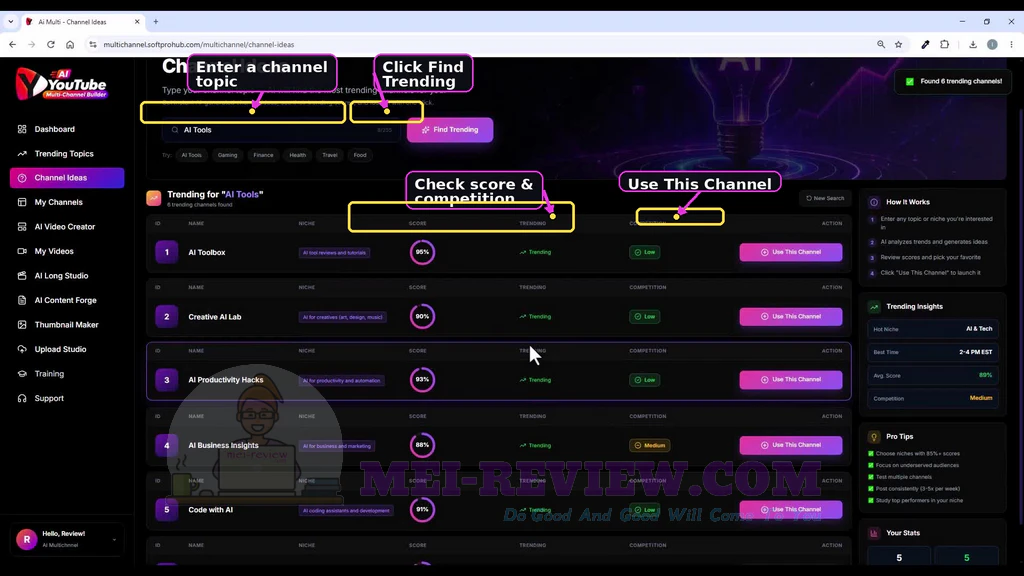Select Channel Ideas sidebar entry
This screenshot has height=576, width=1024.
coord(67,178)
